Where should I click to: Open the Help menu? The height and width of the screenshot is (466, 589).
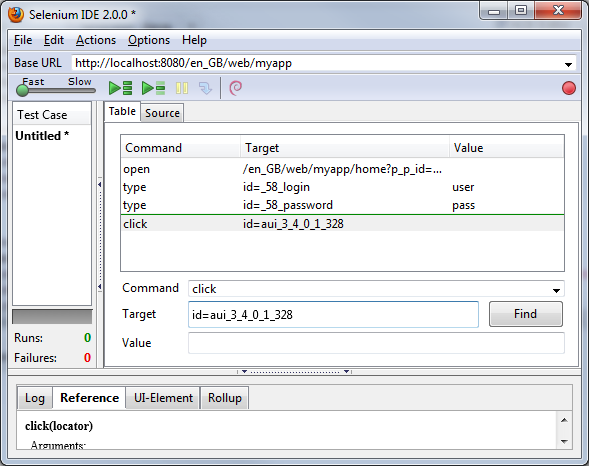(194, 40)
